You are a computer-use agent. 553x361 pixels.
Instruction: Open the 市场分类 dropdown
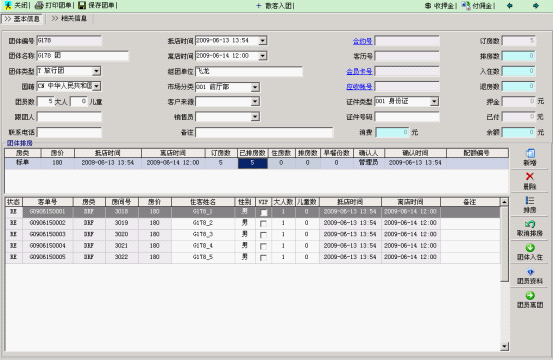coord(255,87)
